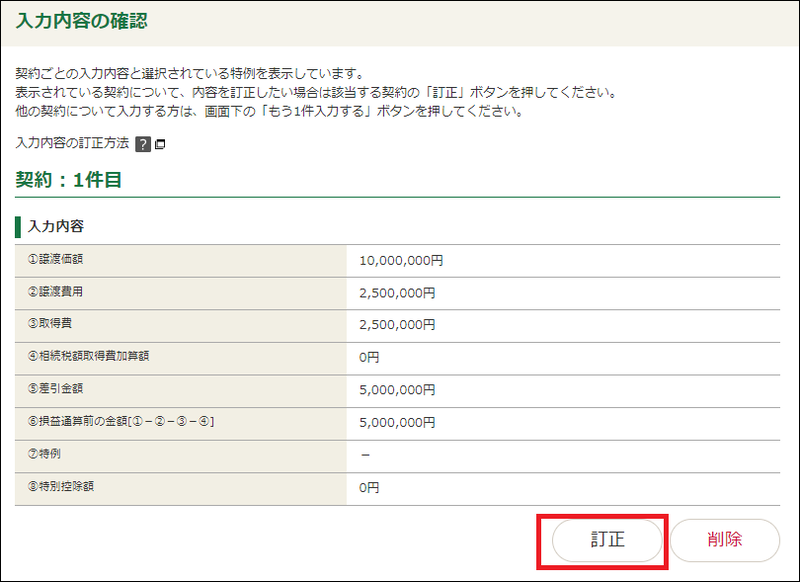Click the 10,000,000円 transfer price value
The width and height of the screenshot is (800, 582).
(x=401, y=260)
